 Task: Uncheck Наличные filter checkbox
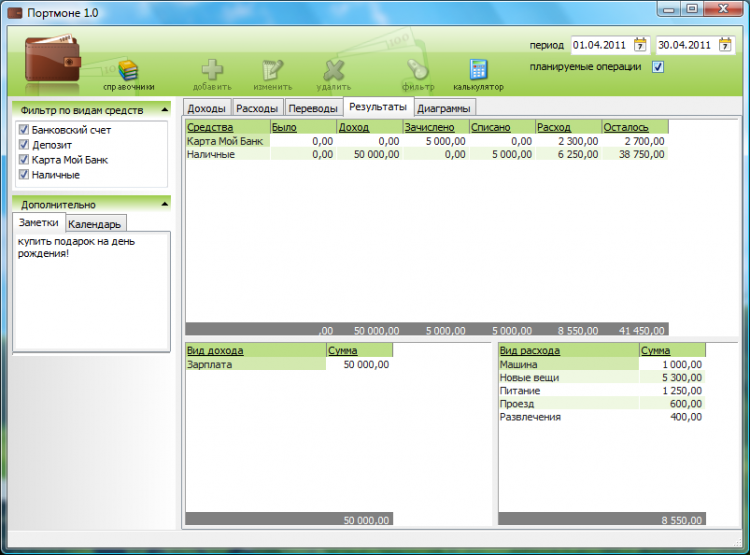click(23, 174)
